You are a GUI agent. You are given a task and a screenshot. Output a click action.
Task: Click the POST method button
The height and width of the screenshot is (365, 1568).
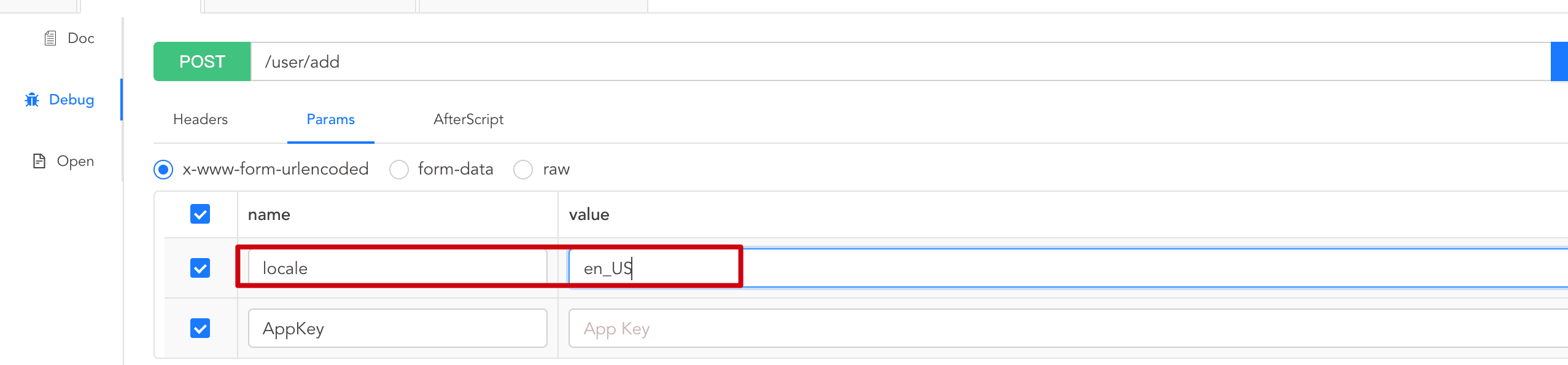(x=202, y=61)
